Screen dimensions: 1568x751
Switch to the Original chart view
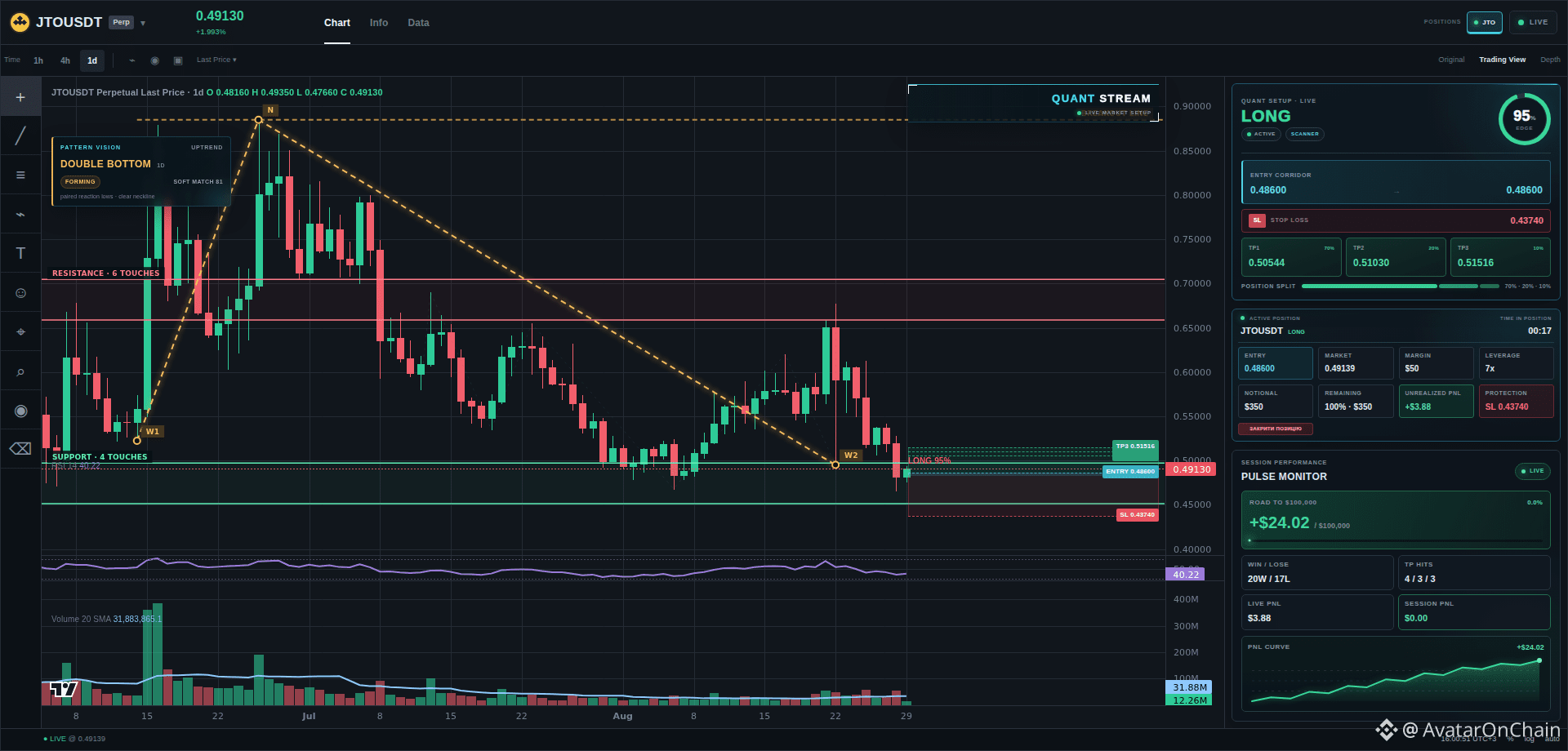[1451, 60]
